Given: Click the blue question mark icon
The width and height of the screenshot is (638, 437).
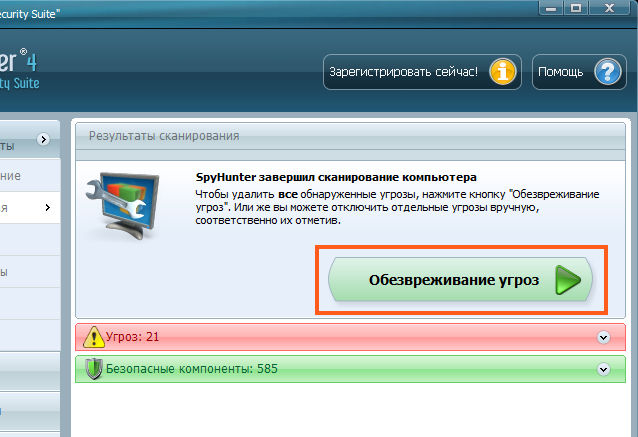Looking at the screenshot, I should 607,72.
